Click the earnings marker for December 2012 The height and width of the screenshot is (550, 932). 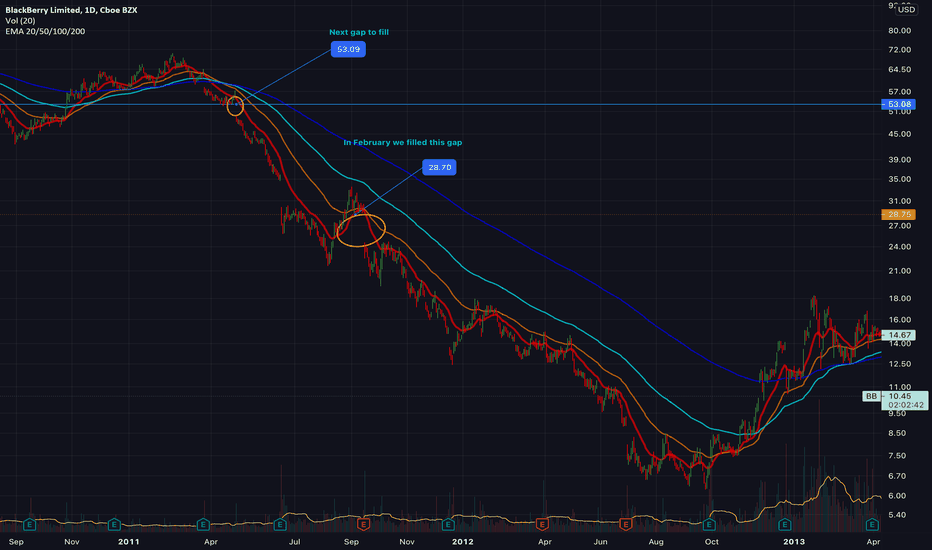point(785,524)
